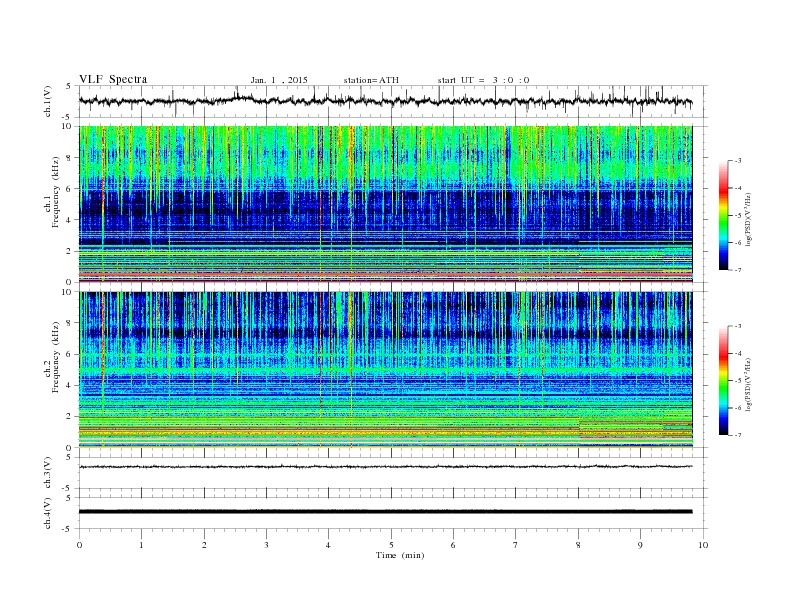Click the ch.1(V) waveform axis label

(x=48, y=101)
